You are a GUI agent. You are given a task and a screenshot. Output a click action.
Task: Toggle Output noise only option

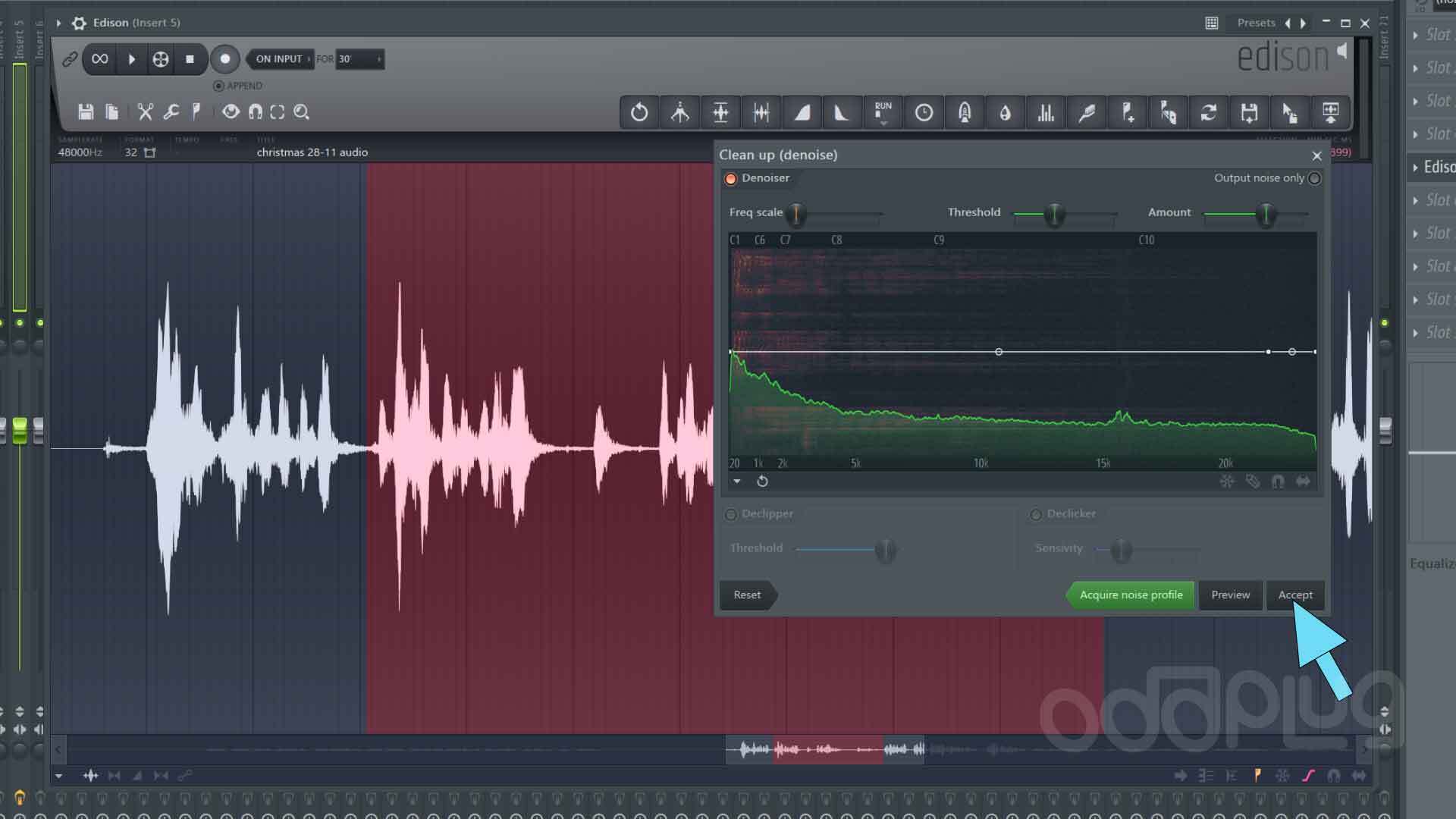coord(1315,178)
